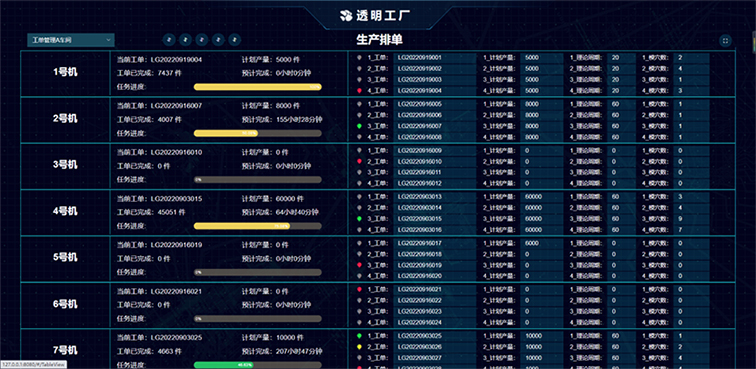This screenshot has width=756, height=369.
Task: Open the 工单管理A车间 workshop dropdown
Action: (x=71, y=40)
